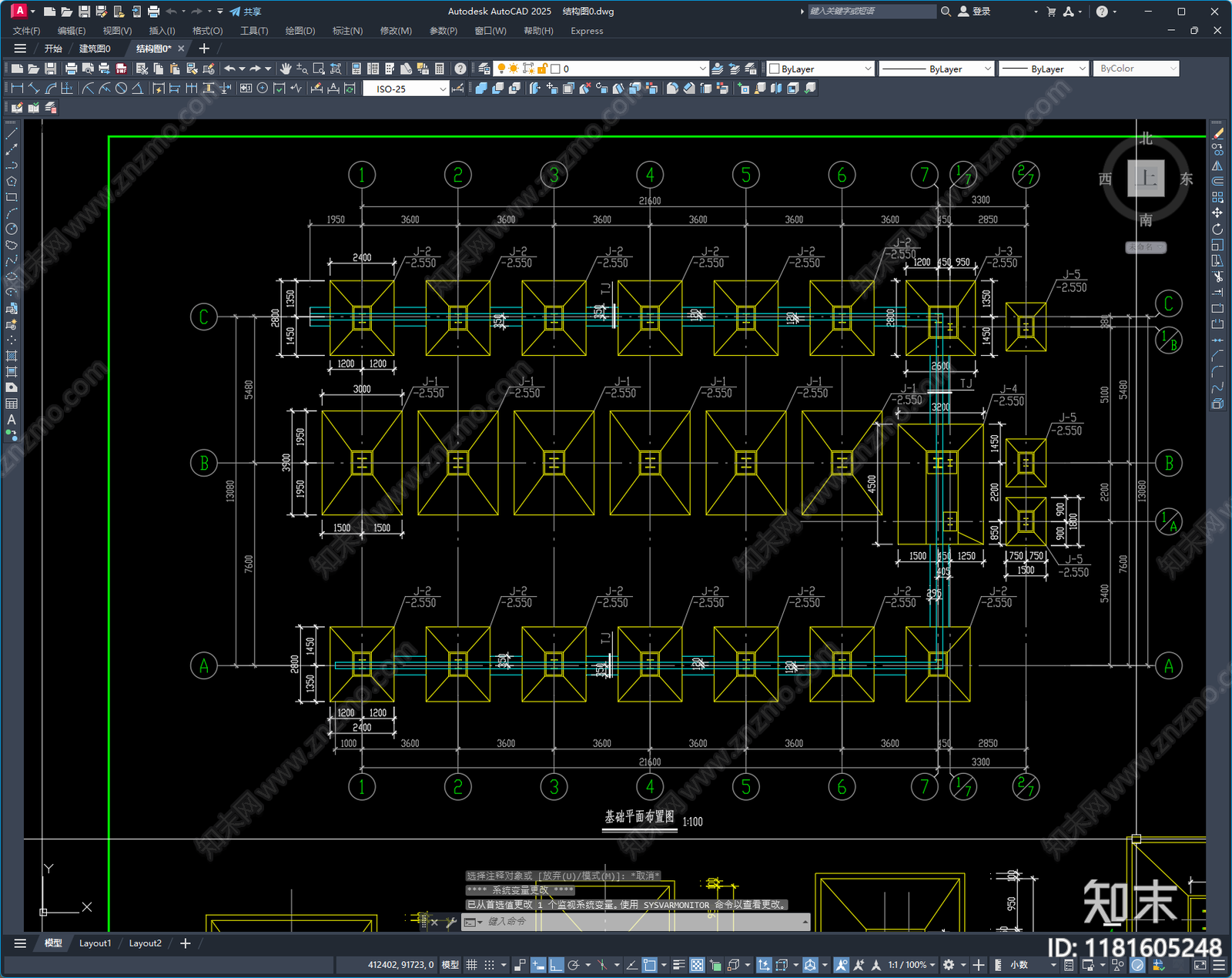Click the Plot printer icon
This screenshot has width=1232, height=978.
72,69
